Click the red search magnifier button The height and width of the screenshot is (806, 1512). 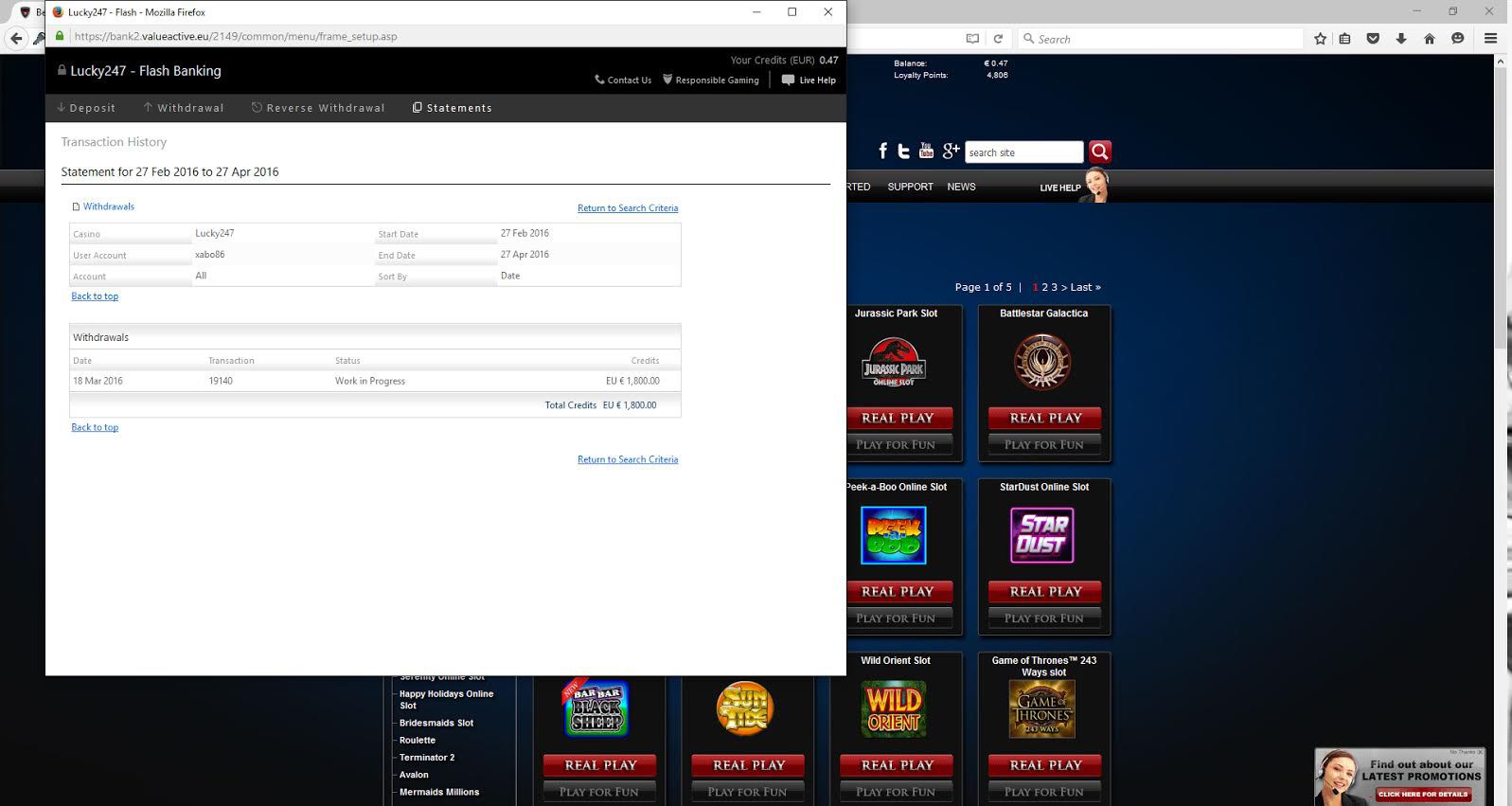pos(1099,152)
